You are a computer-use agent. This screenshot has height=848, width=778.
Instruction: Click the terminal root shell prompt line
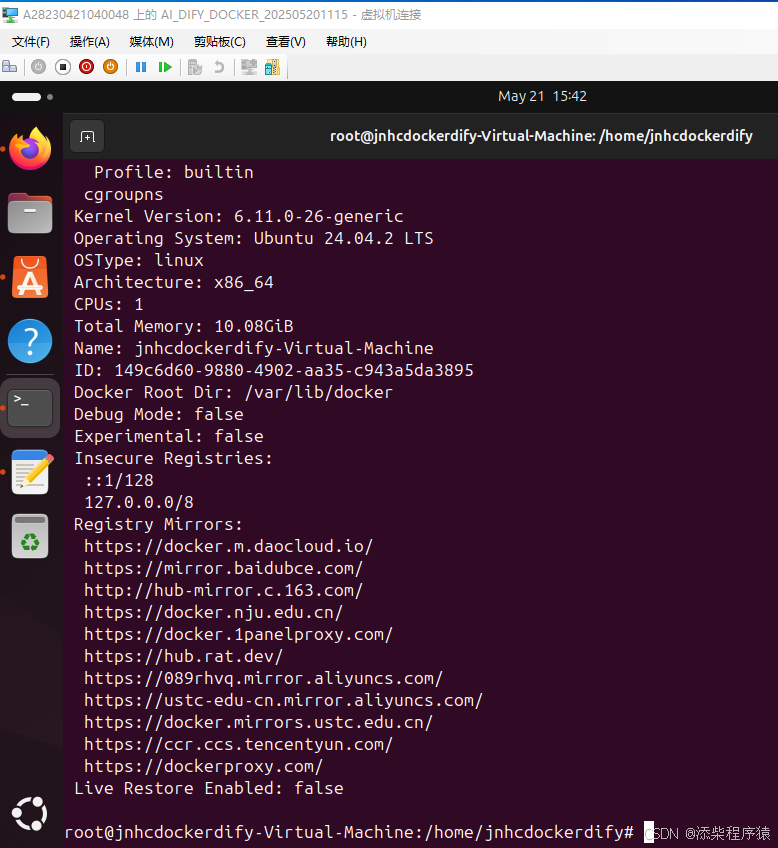click(349, 832)
